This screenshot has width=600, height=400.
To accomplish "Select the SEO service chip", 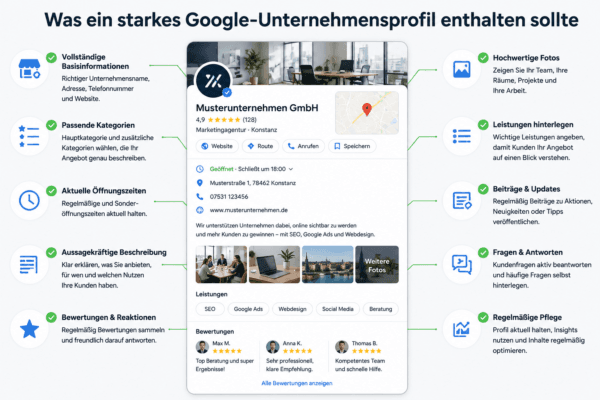I will (x=210, y=309).
